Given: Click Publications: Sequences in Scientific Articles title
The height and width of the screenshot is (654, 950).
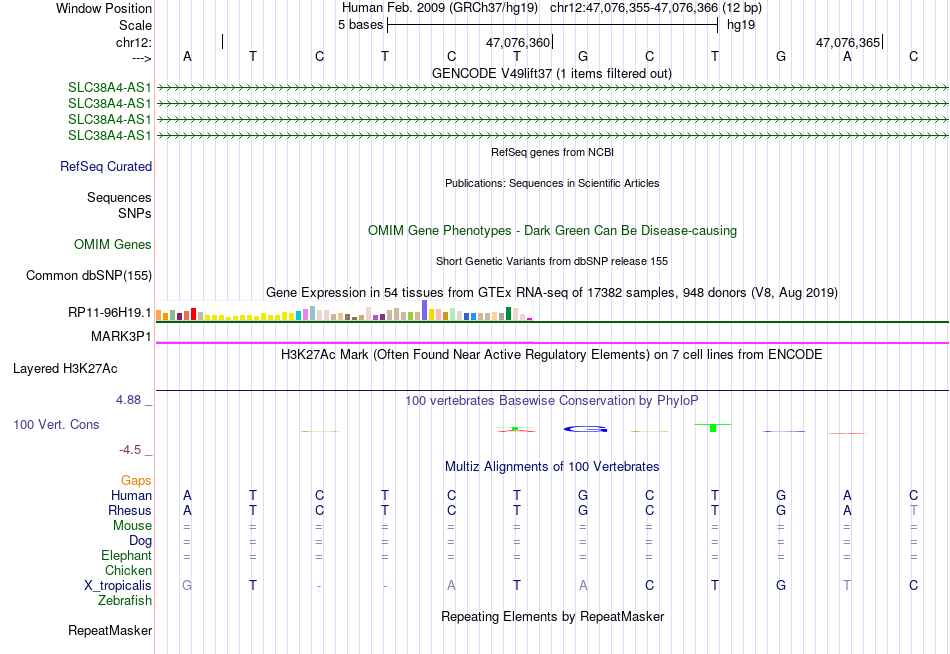Looking at the screenshot, I should coord(552,183).
